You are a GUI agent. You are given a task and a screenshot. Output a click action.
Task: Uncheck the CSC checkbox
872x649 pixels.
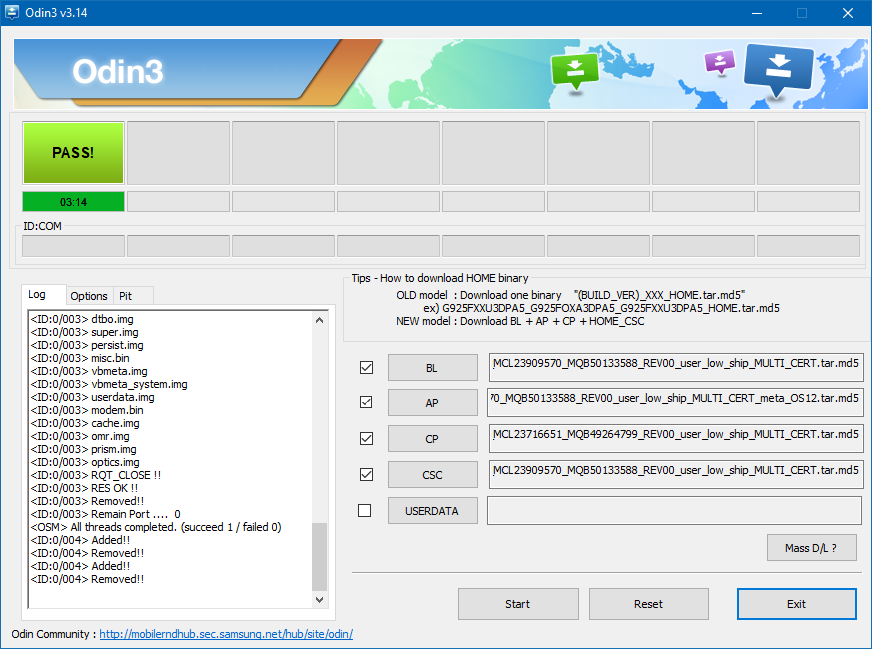click(x=366, y=474)
